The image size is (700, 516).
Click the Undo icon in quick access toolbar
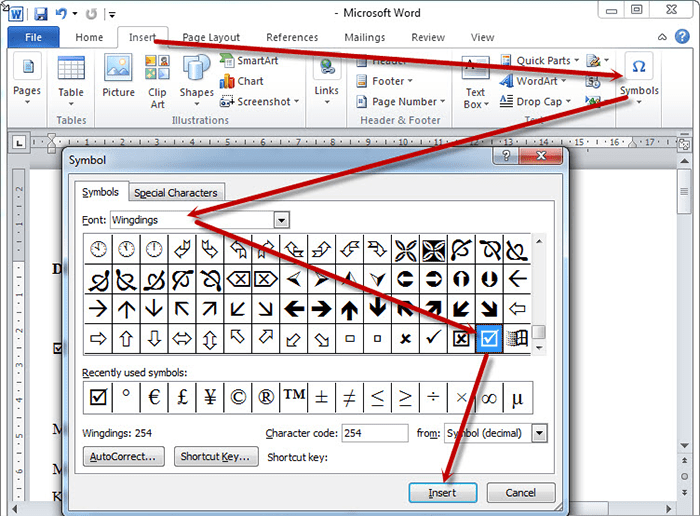(x=61, y=14)
